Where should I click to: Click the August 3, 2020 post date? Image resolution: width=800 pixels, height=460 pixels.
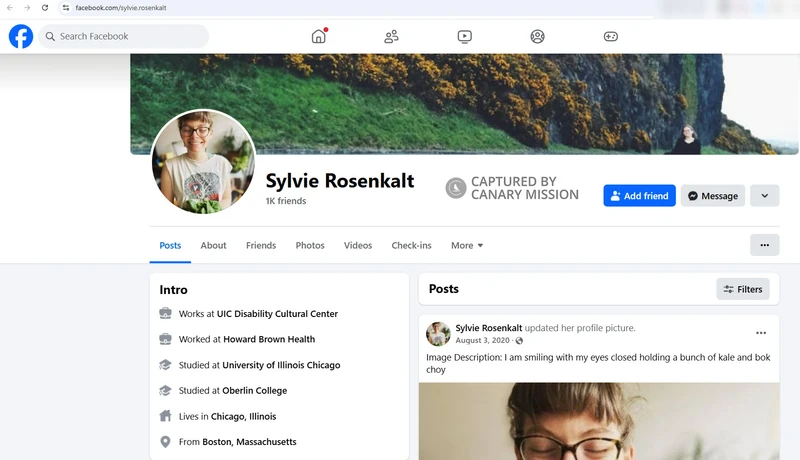click(x=482, y=340)
